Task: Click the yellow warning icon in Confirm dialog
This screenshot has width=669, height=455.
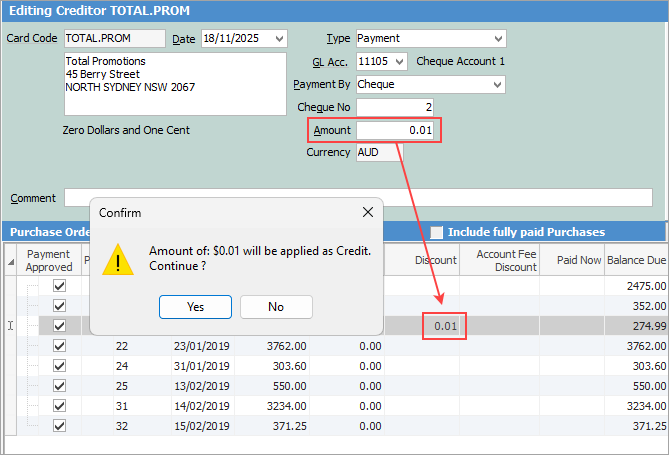Action: (118, 259)
